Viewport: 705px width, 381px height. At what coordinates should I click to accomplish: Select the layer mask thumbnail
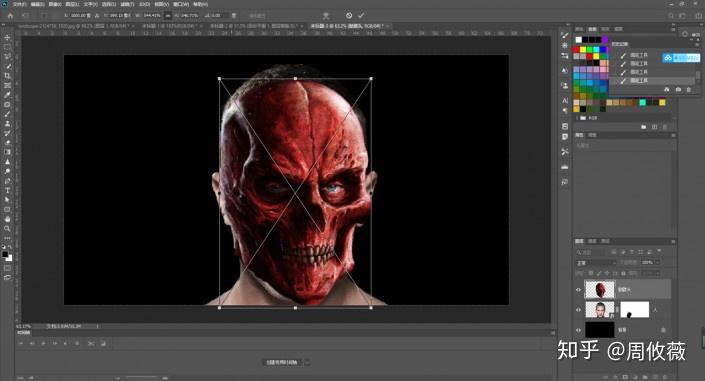click(x=634, y=309)
